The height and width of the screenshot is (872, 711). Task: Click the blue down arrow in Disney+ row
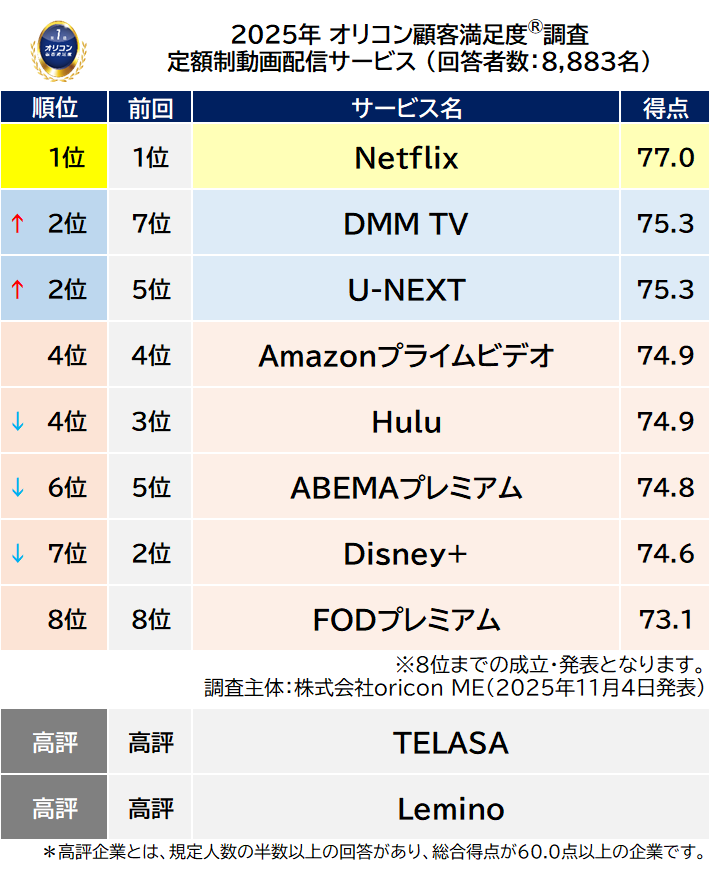point(17,554)
